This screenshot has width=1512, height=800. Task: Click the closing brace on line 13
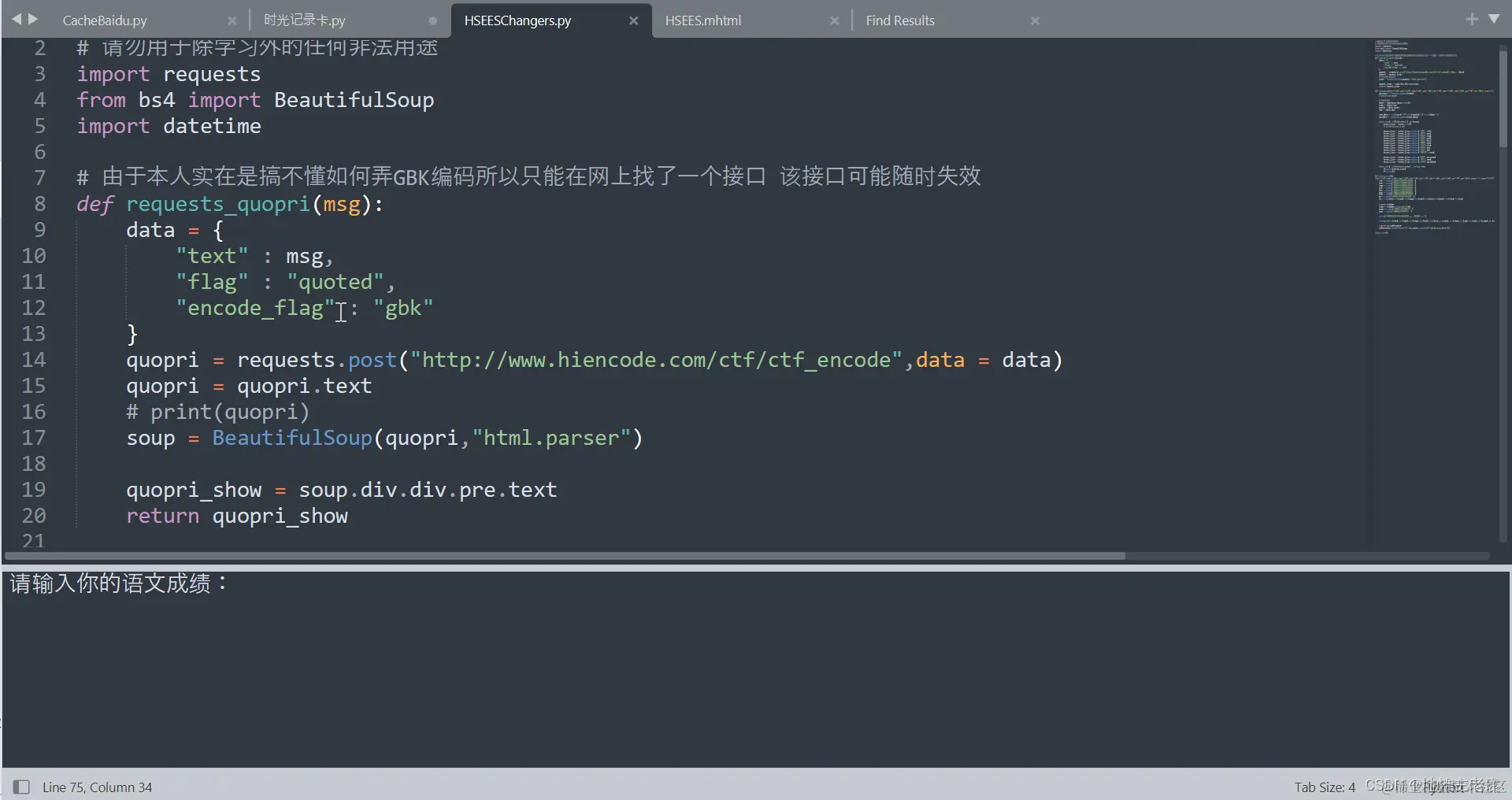pyautogui.click(x=132, y=334)
